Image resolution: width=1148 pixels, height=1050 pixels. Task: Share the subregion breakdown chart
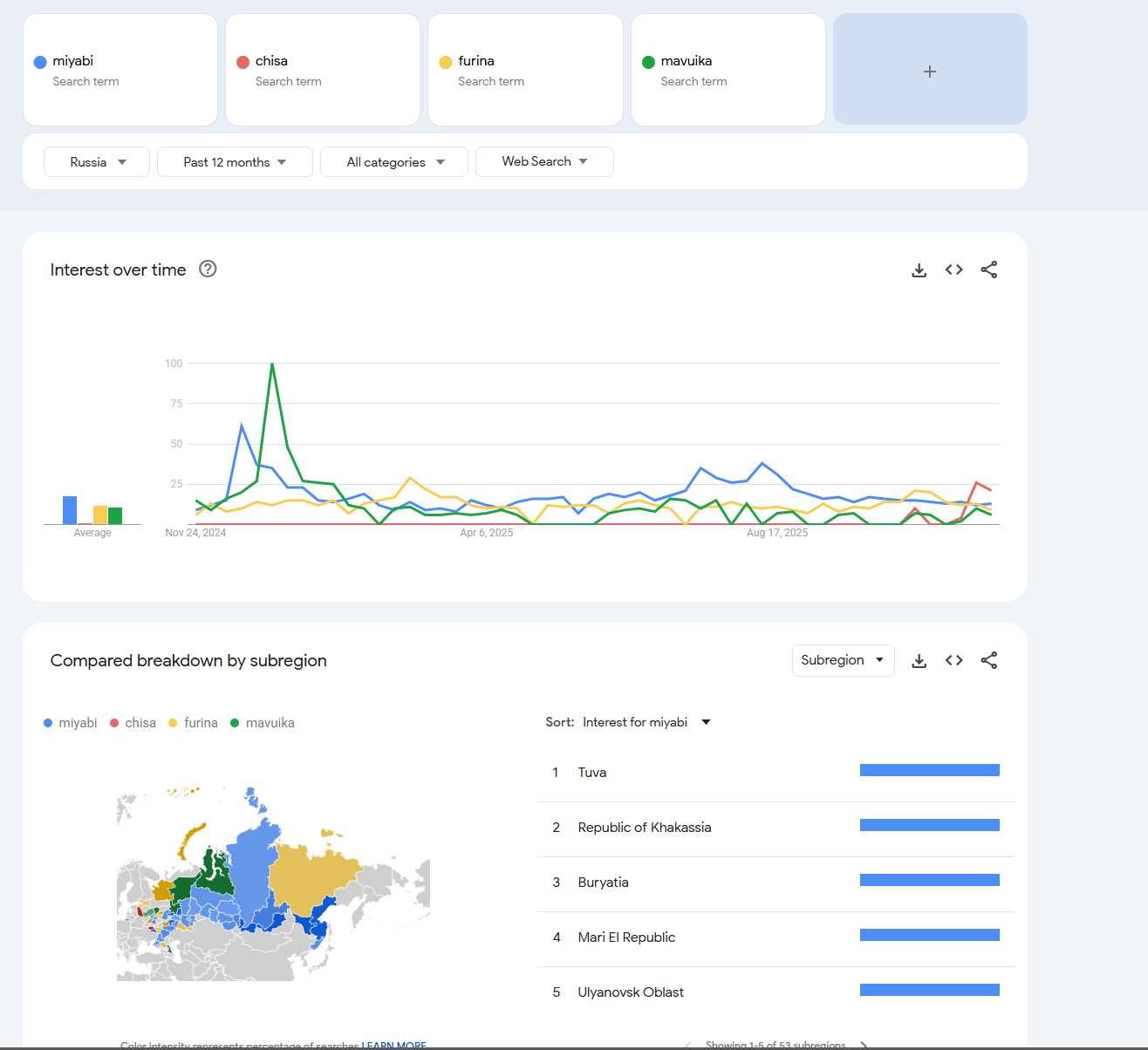click(x=988, y=661)
